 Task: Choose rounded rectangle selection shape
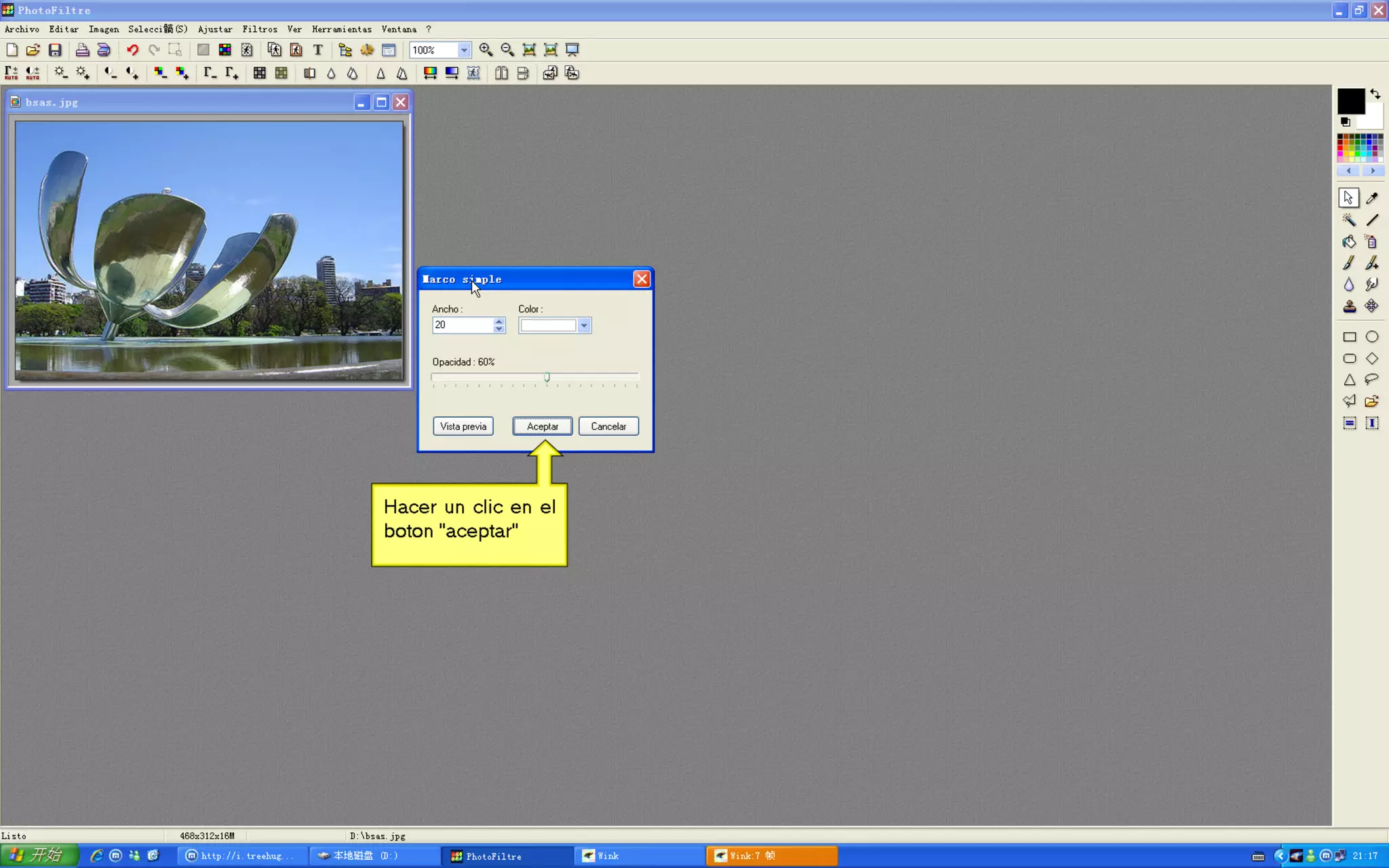(x=1350, y=359)
